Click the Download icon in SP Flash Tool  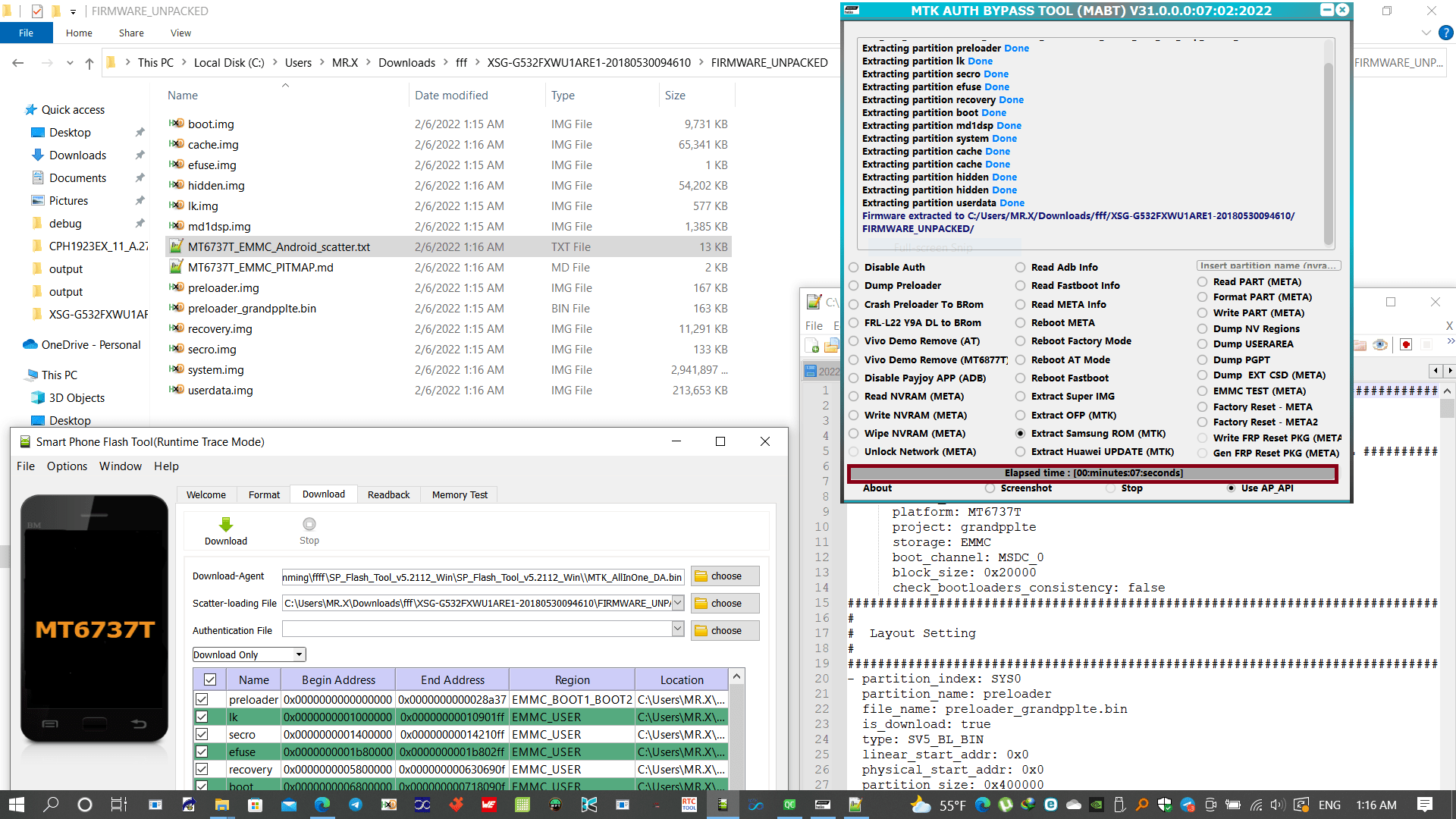(x=226, y=523)
